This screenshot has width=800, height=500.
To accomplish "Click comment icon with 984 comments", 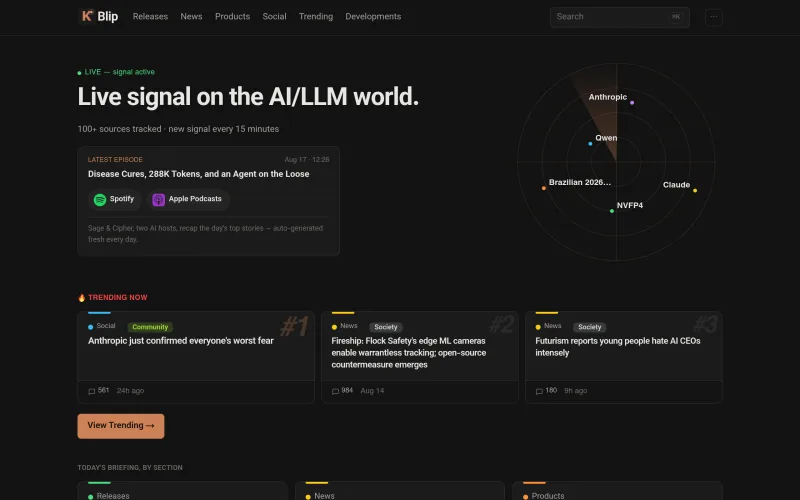I will [x=335, y=391].
